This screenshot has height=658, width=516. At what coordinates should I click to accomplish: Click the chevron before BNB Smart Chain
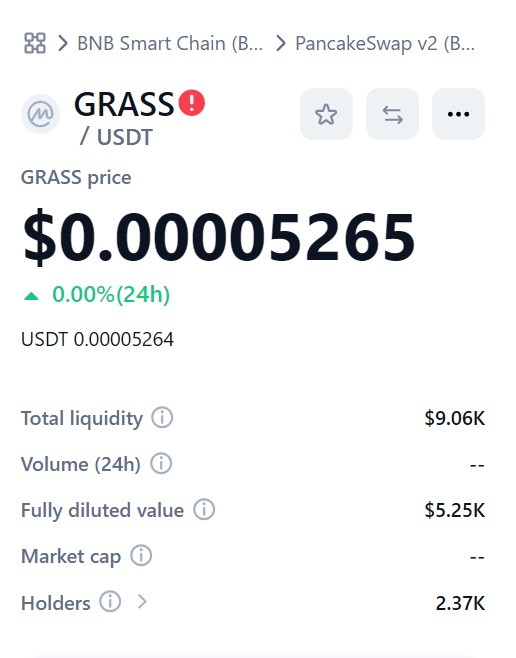(63, 43)
